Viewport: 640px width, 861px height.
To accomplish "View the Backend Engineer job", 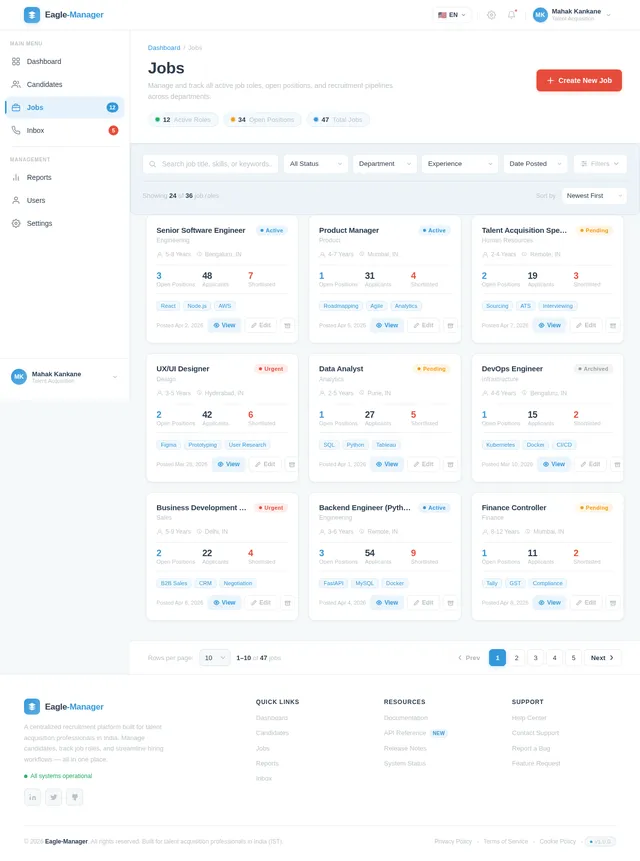I will click(387, 603).
